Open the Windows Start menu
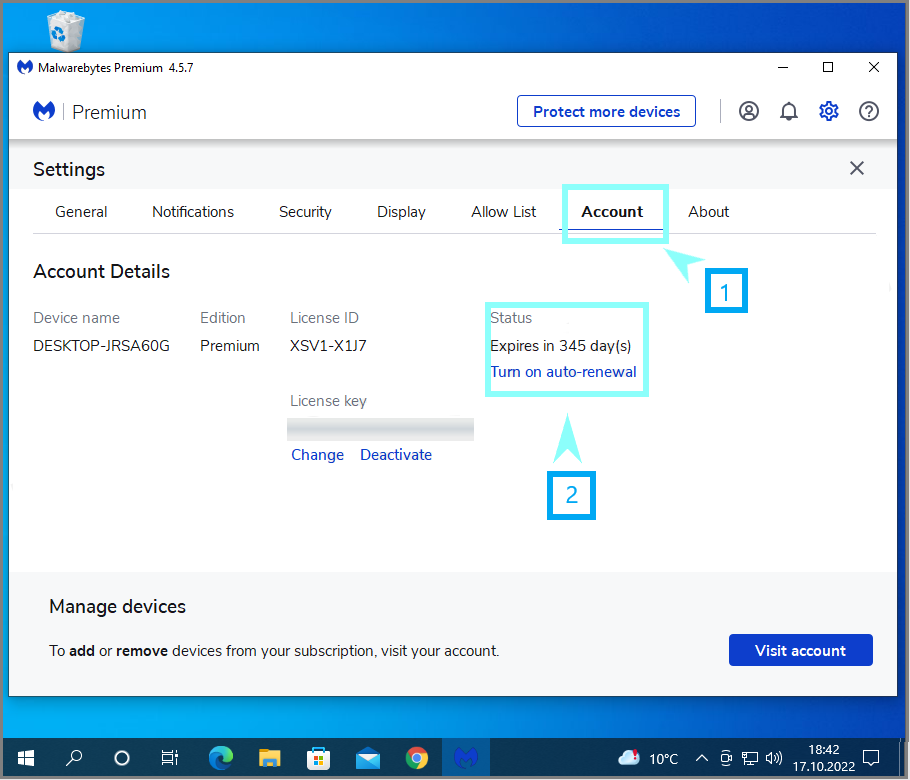 [x=26, y=758]
